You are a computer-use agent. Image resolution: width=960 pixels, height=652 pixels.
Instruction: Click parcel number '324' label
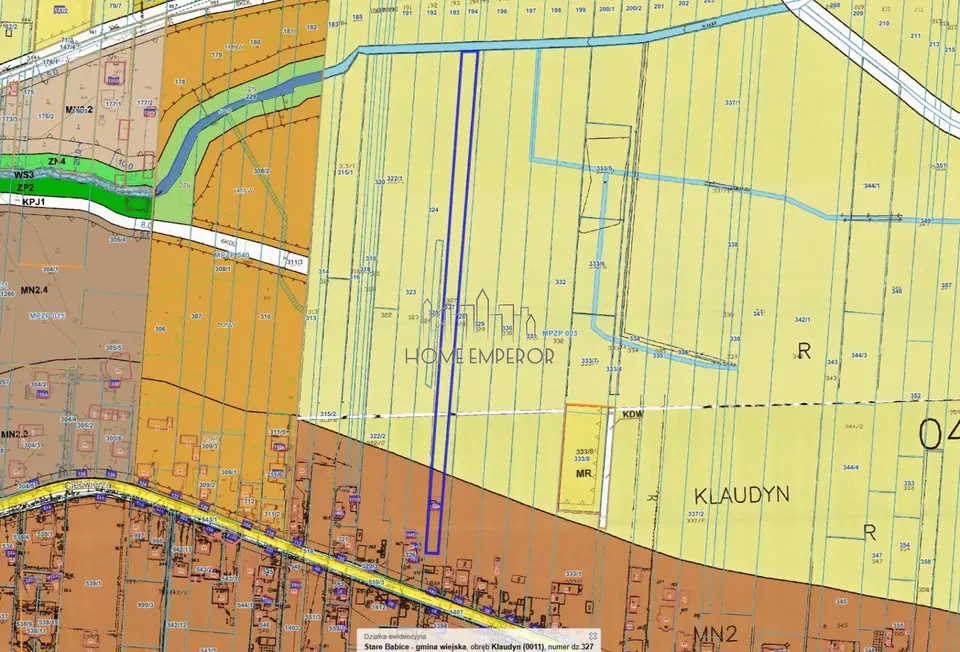pos(433,210)
